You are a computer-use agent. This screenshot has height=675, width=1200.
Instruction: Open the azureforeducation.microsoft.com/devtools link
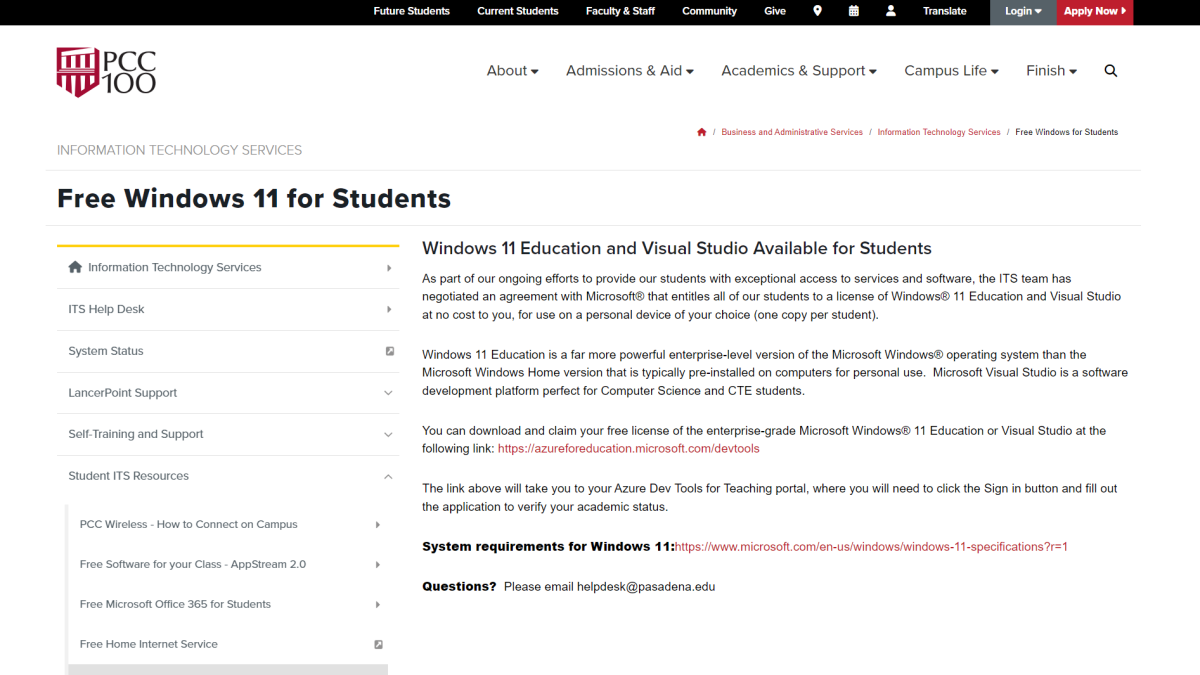pos(628,449)
